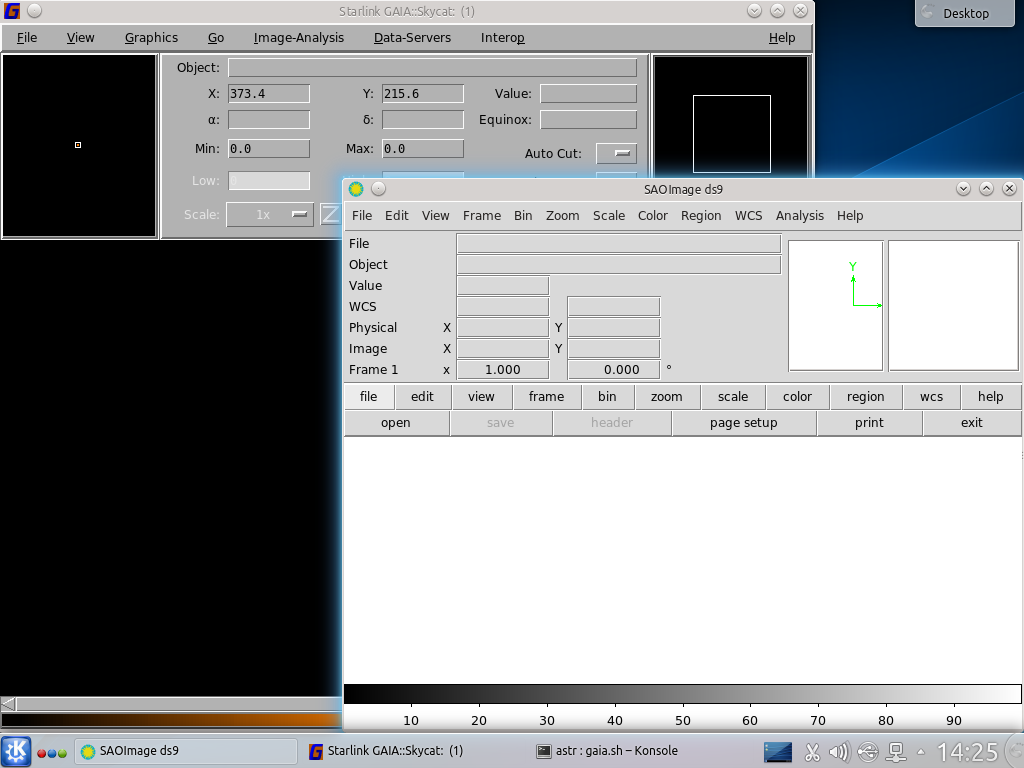
Task: Switch to Starlink GAIA::Skycat taskbar entry
Action: pyautogui.click(x=385, y=751)
